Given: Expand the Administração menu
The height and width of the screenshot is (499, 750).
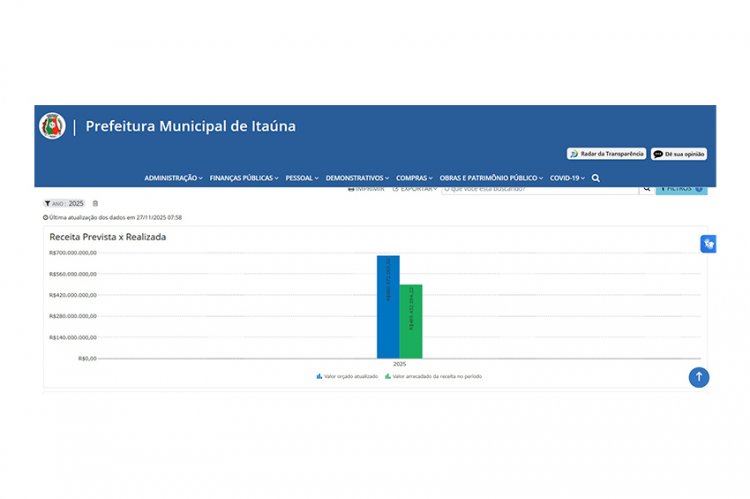Looking at the screenshot, I should 173,178.
